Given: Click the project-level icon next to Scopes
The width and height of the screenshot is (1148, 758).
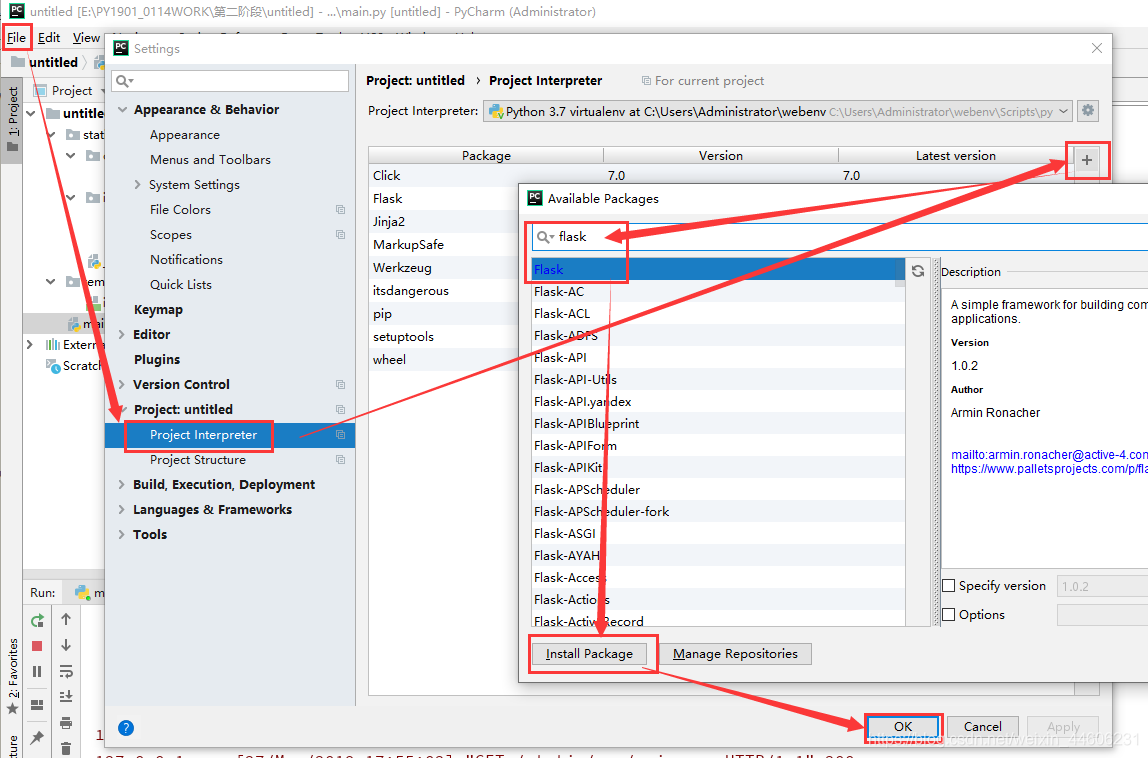Looking at the screenshot, I should pyautogui.click(x=340, y=234).
